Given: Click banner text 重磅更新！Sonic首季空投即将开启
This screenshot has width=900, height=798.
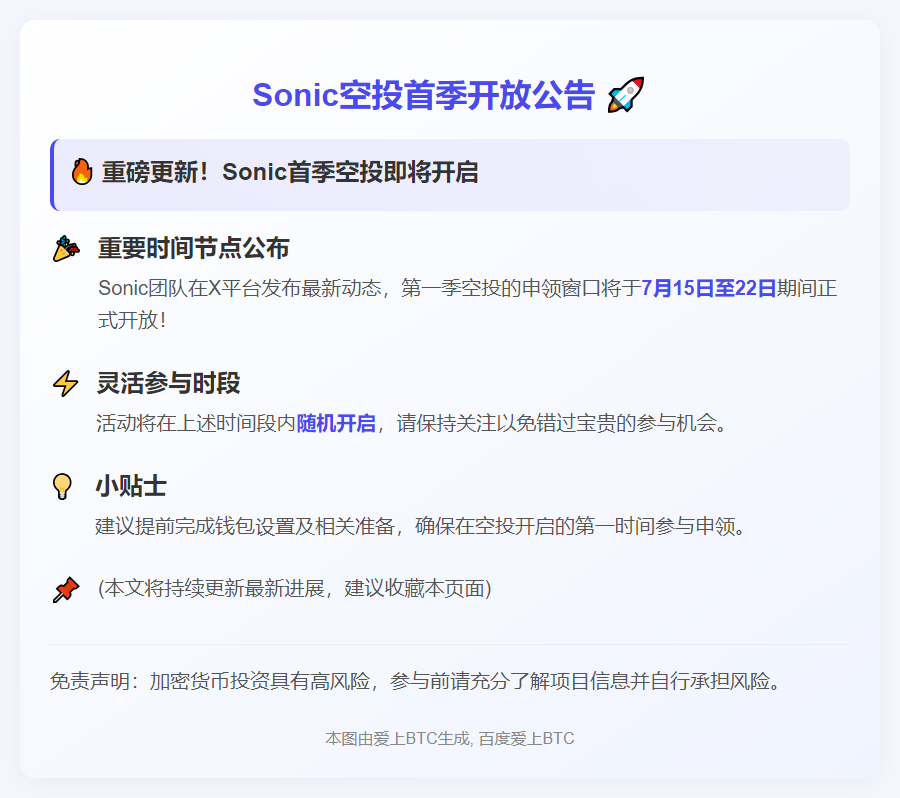Looking at the screenshot, I should pos(290,172).
